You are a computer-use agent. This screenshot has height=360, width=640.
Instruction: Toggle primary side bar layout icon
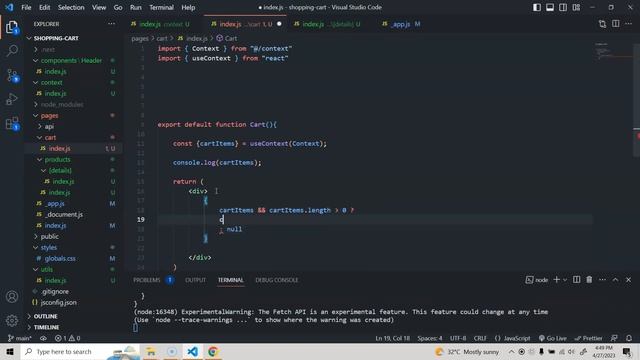[537, 7]
